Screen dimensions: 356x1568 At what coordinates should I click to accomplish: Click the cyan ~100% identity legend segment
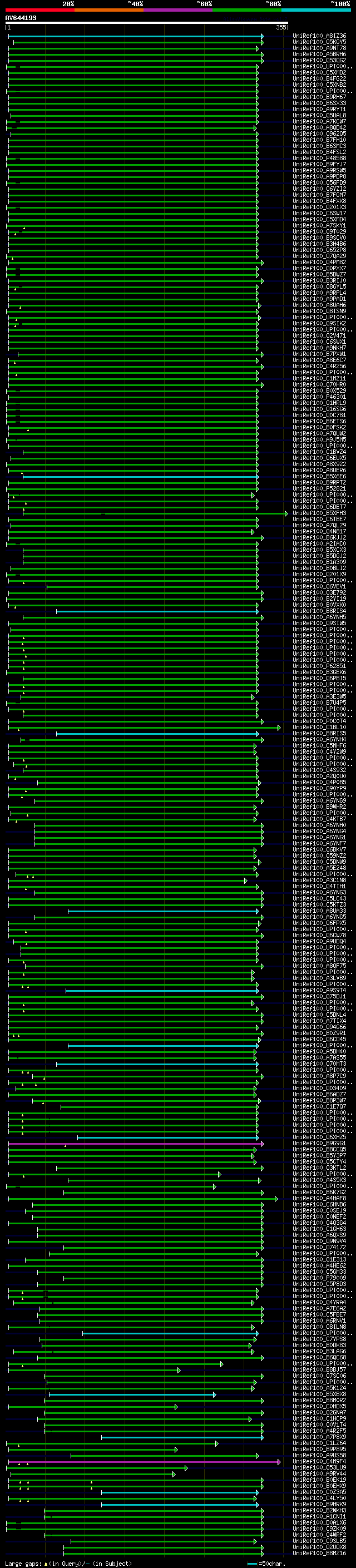click(x=316, y=10)
